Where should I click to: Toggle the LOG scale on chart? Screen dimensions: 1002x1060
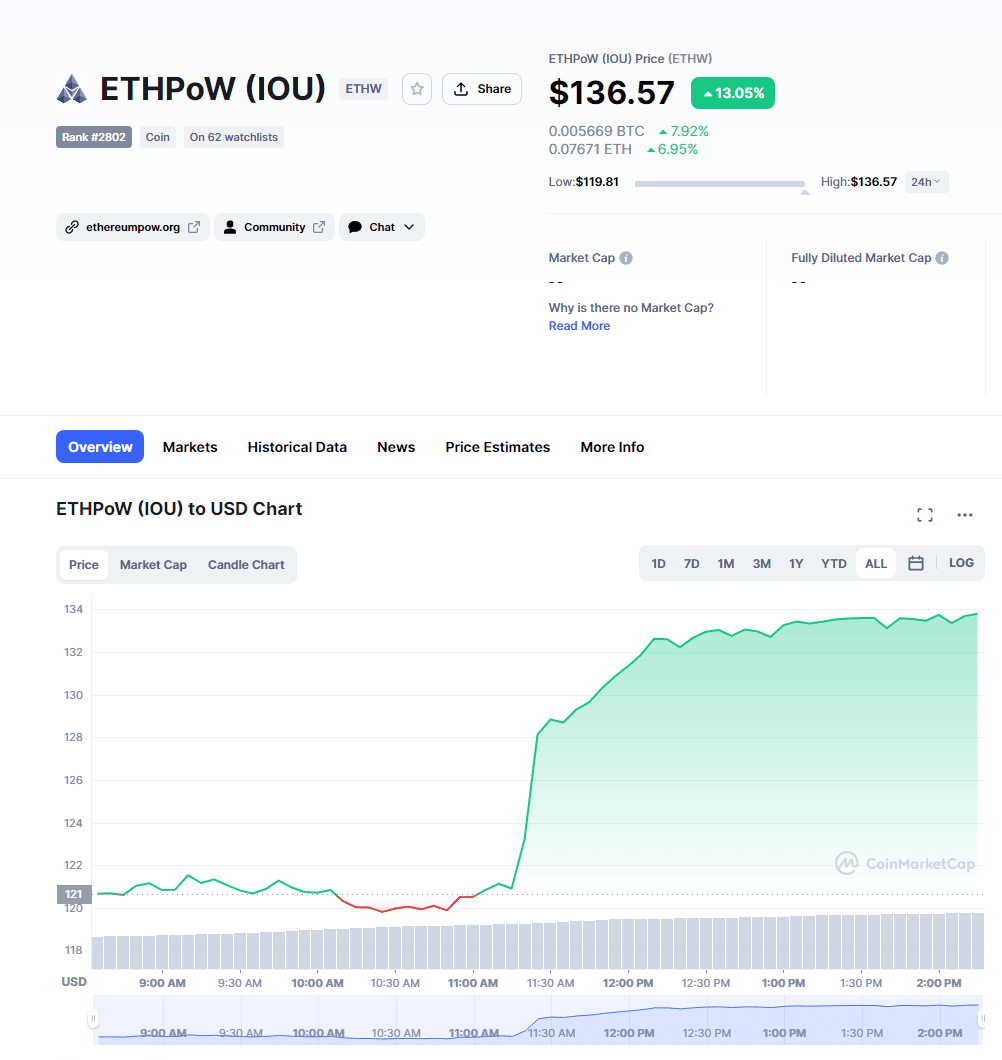pyautogui.click(x=961, y=563)
